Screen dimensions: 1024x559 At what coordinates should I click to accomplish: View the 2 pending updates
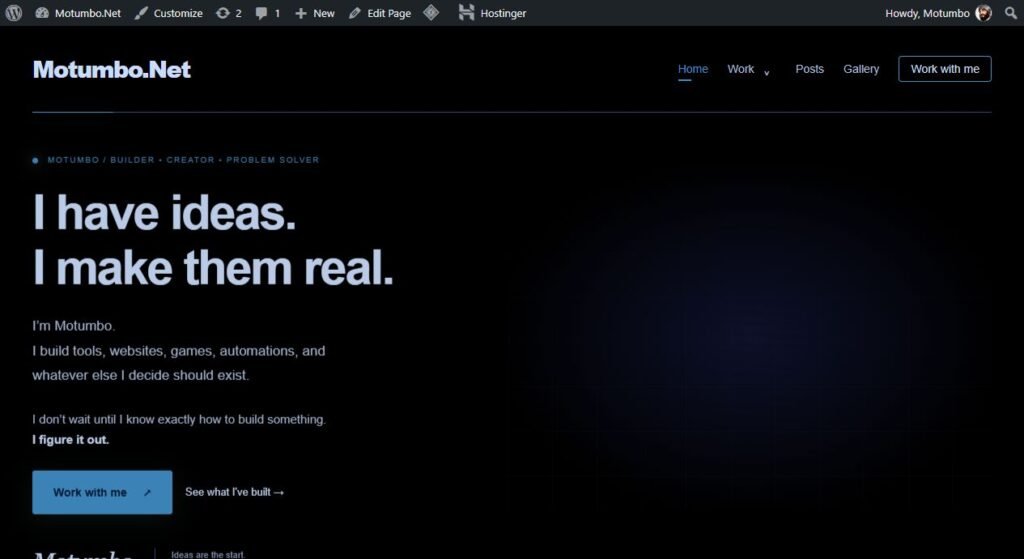coord(229,13)
